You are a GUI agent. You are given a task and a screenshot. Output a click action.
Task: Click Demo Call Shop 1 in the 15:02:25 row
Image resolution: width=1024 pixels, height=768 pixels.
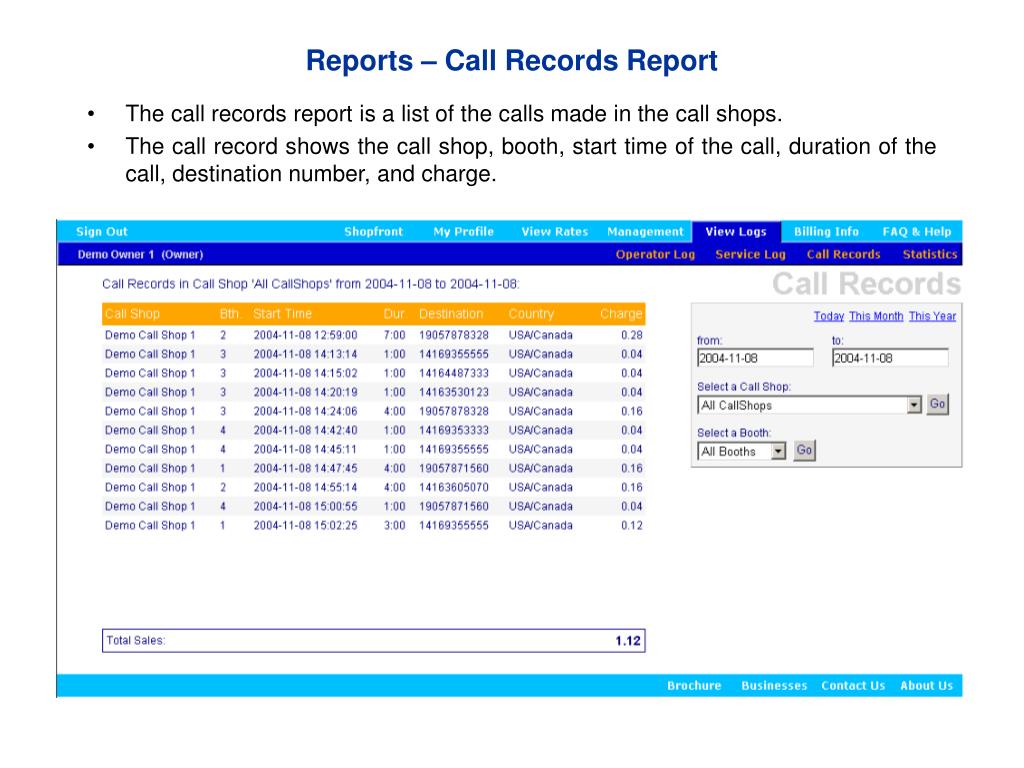coord(150,525)
